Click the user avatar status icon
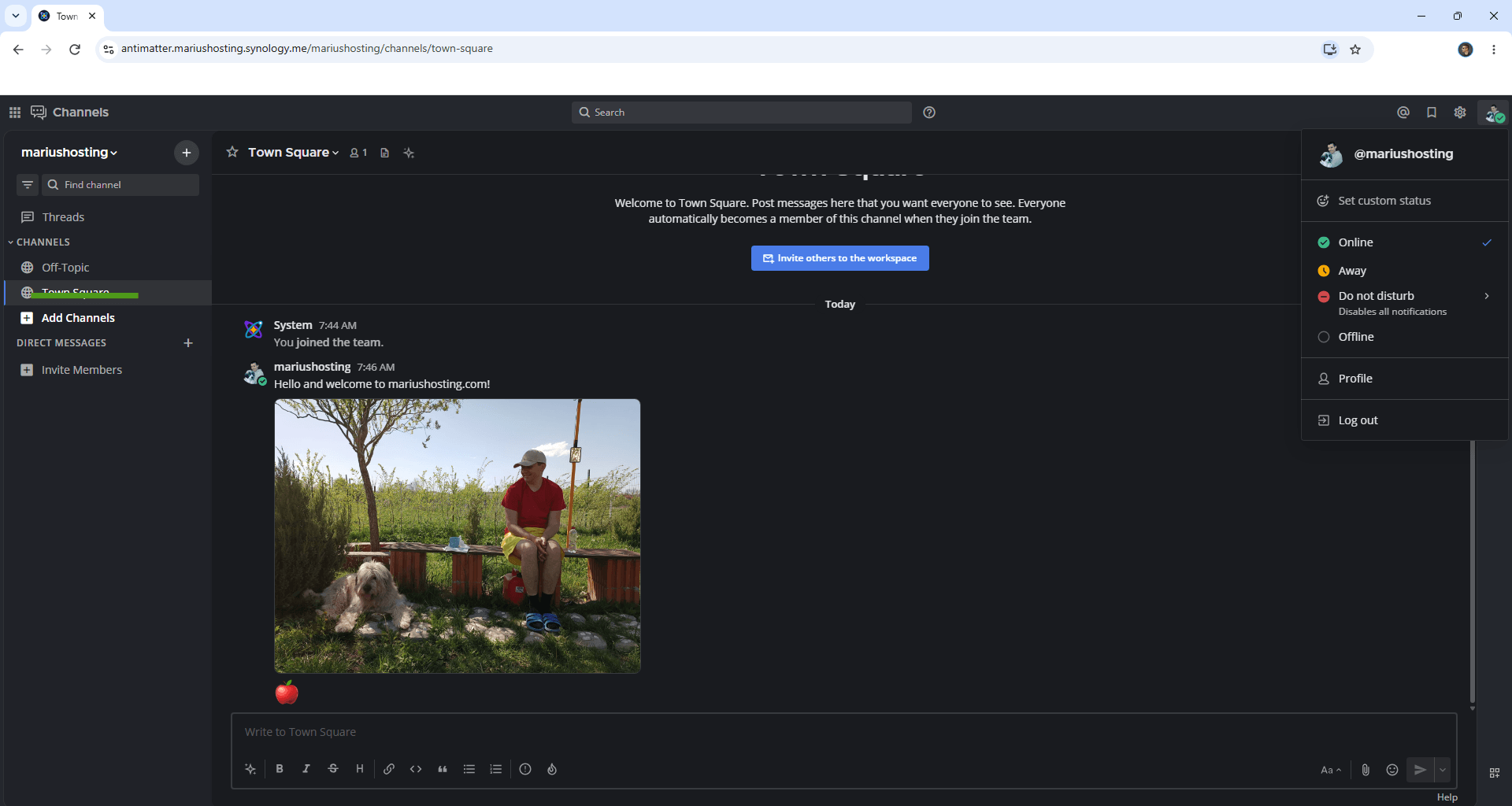1512x806 pixels. [x=1493, y=113]
